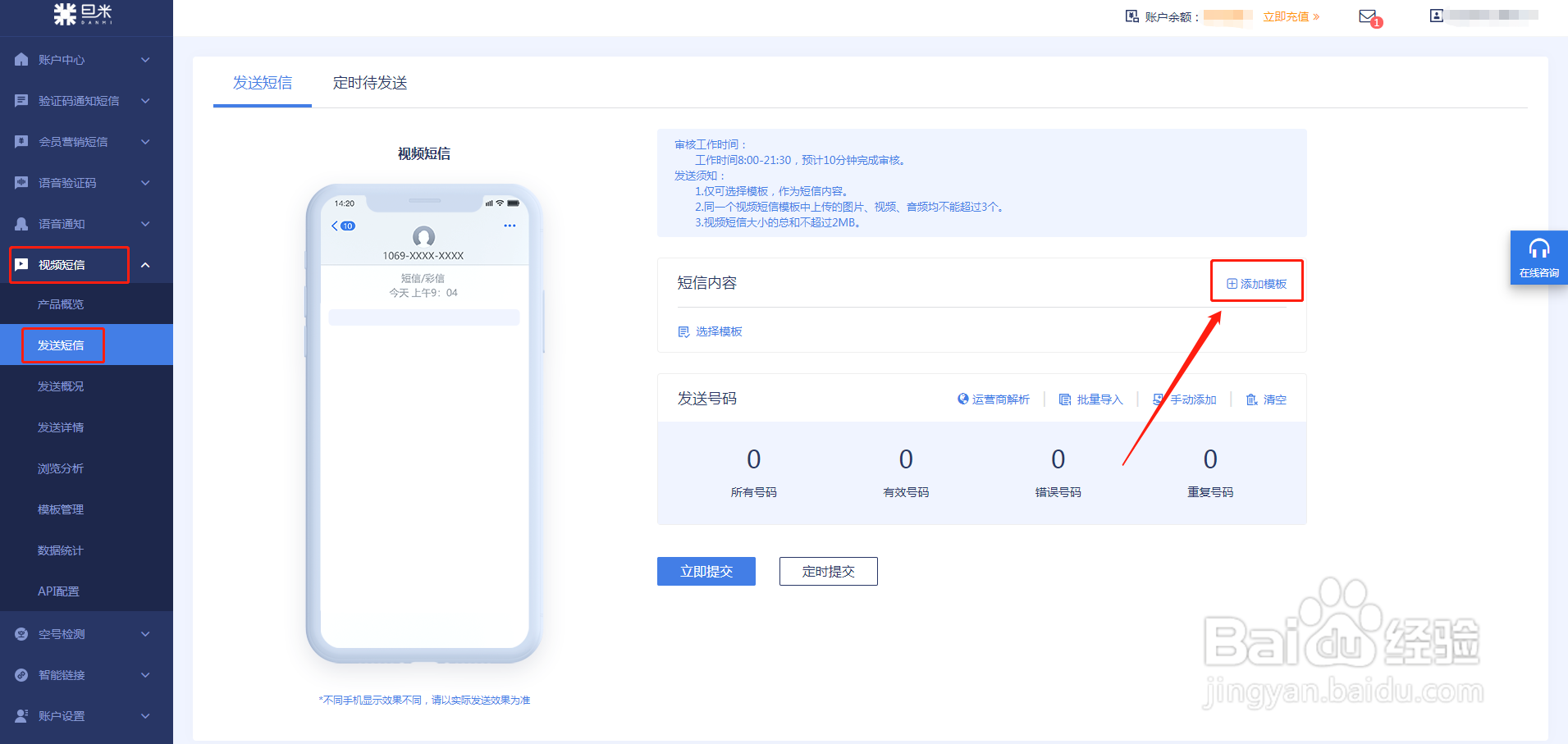1568x744 pixels.
Task: Click the 定时提交 scheduled submit button
Action: point(828,571)
